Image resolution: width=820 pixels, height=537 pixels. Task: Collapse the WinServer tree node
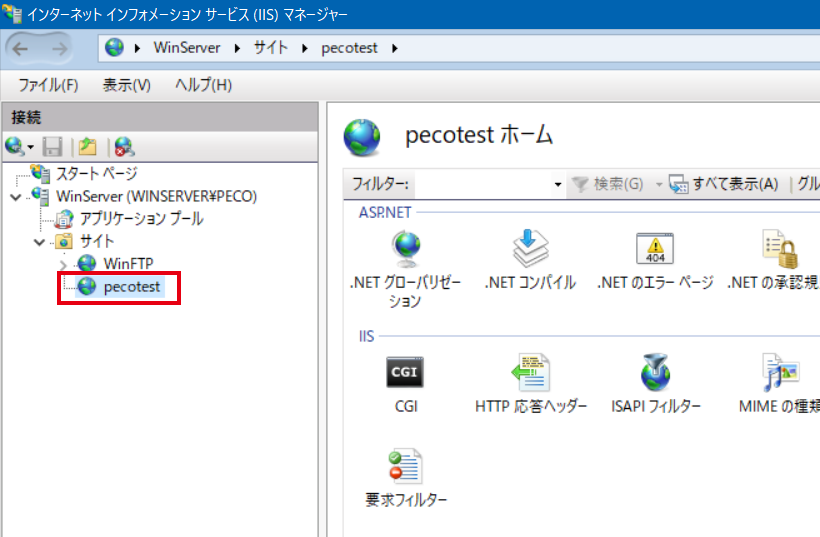pos(15,196)
